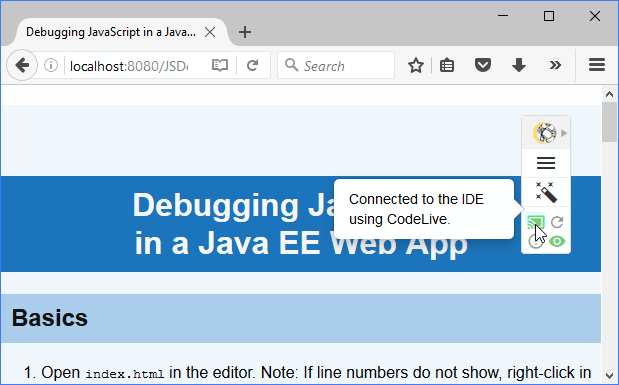Bookmark this page with the star

pos(416,65)
